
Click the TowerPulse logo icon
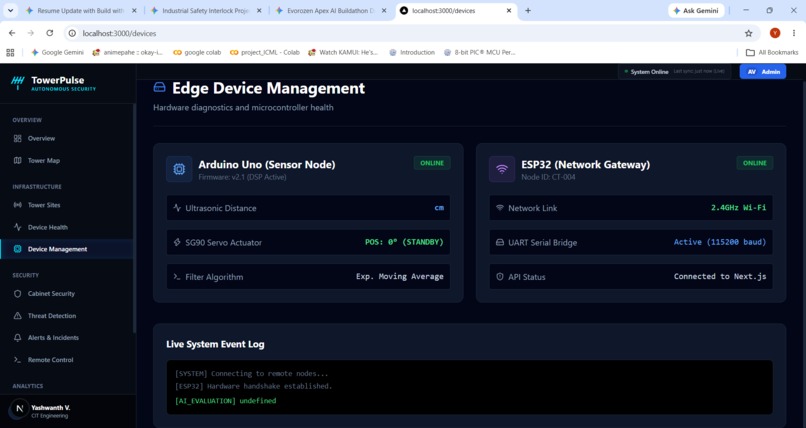[x=17, y=83]
